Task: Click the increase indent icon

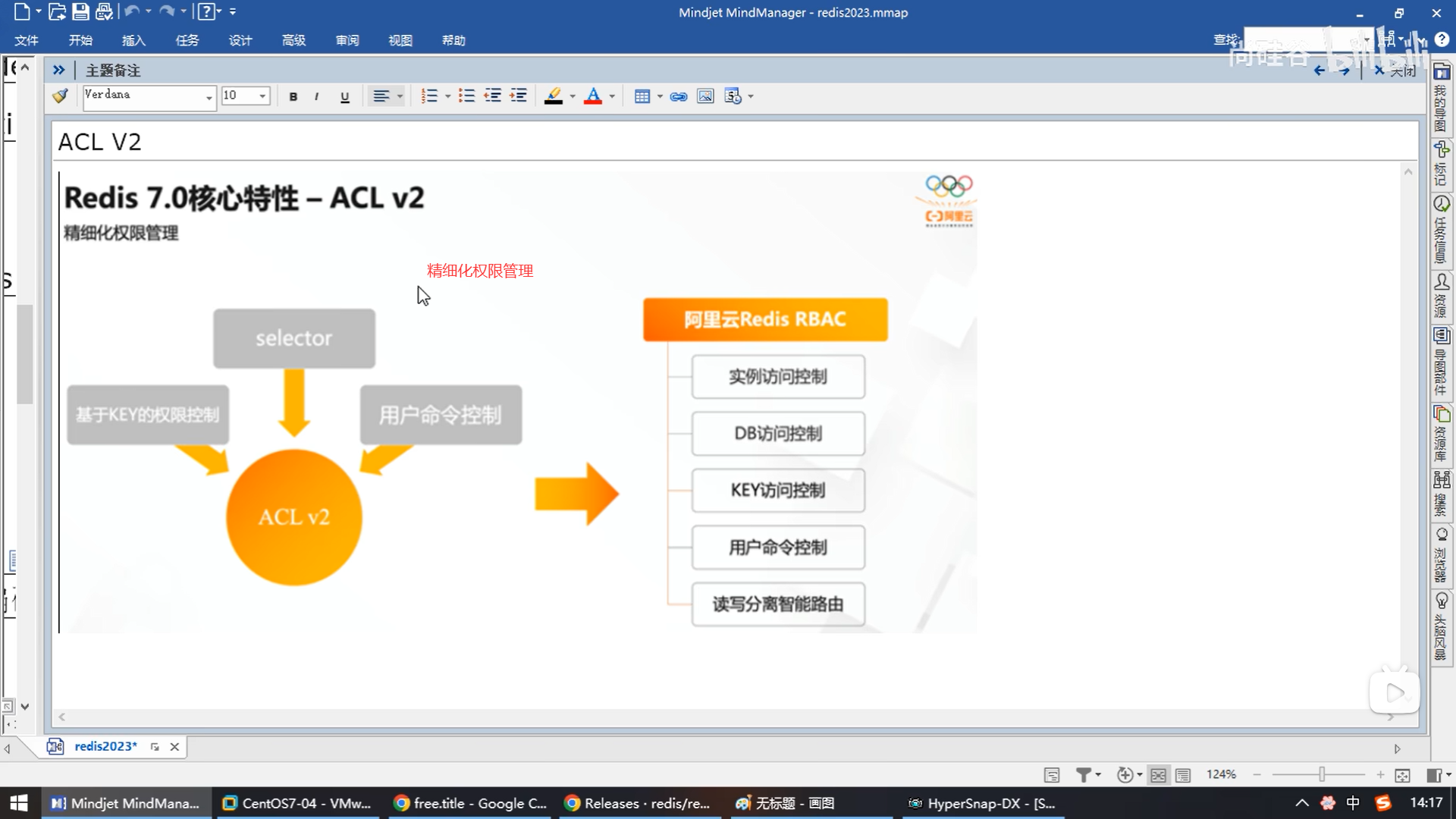Action: 519,96
